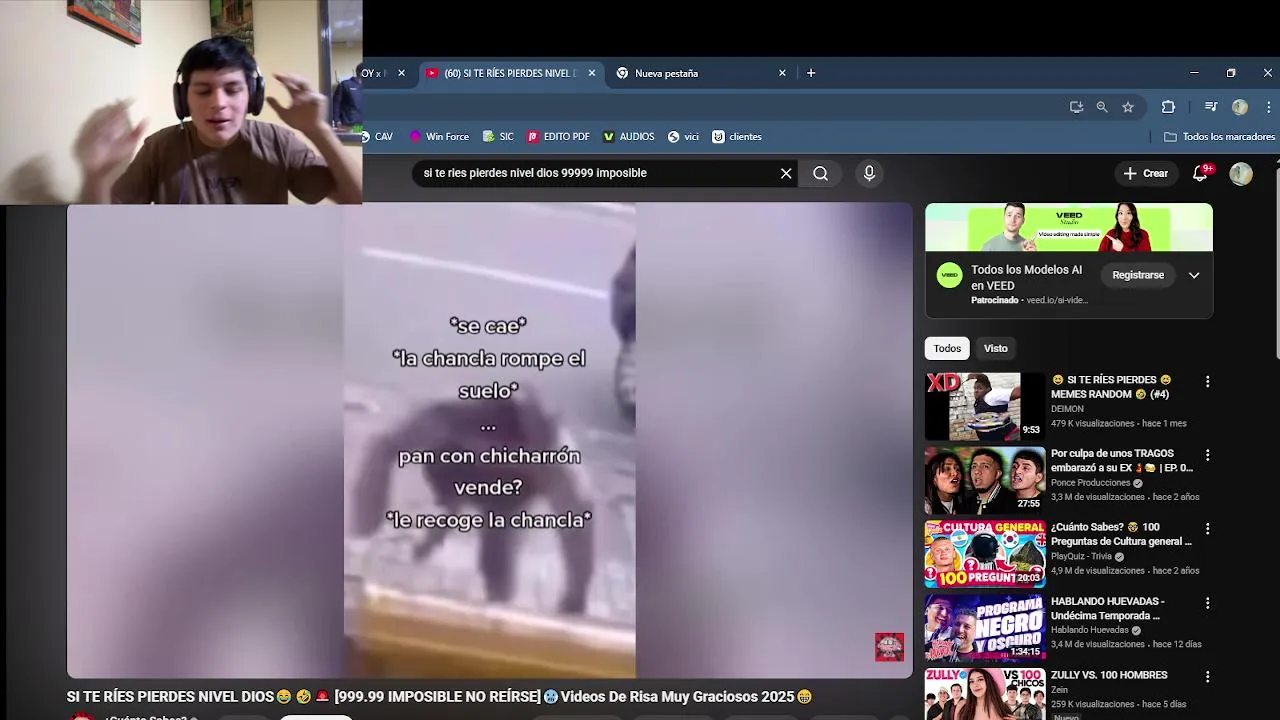Open the Todos los Modelos AI en VEED ad title

[x=1027, y=277]
